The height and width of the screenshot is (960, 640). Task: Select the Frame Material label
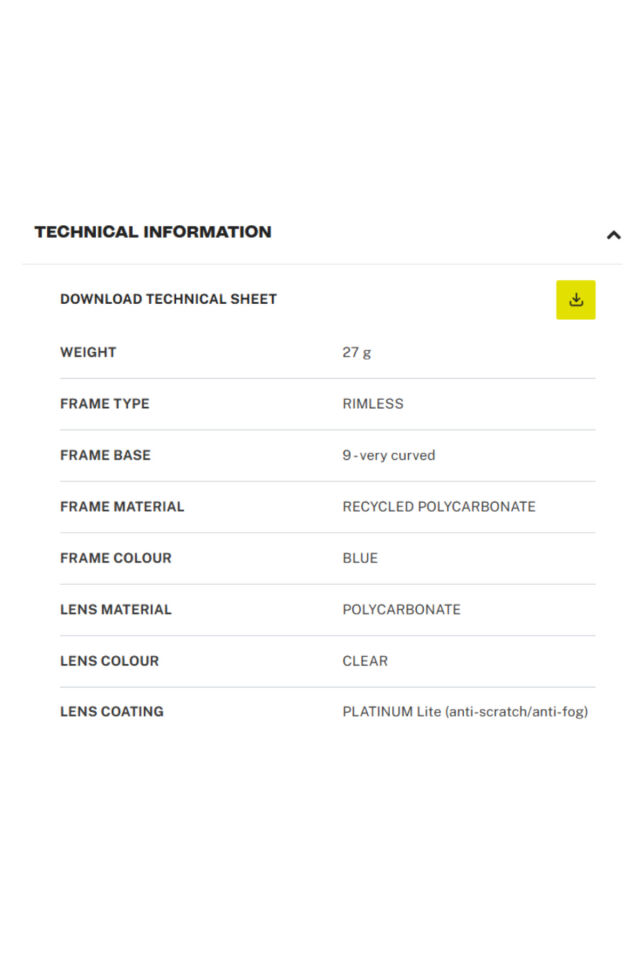122,506
